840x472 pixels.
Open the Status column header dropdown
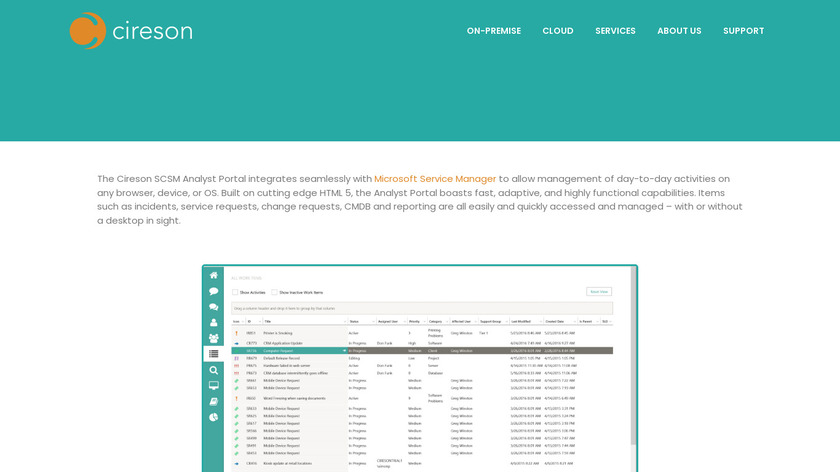(x=373, y=322)
